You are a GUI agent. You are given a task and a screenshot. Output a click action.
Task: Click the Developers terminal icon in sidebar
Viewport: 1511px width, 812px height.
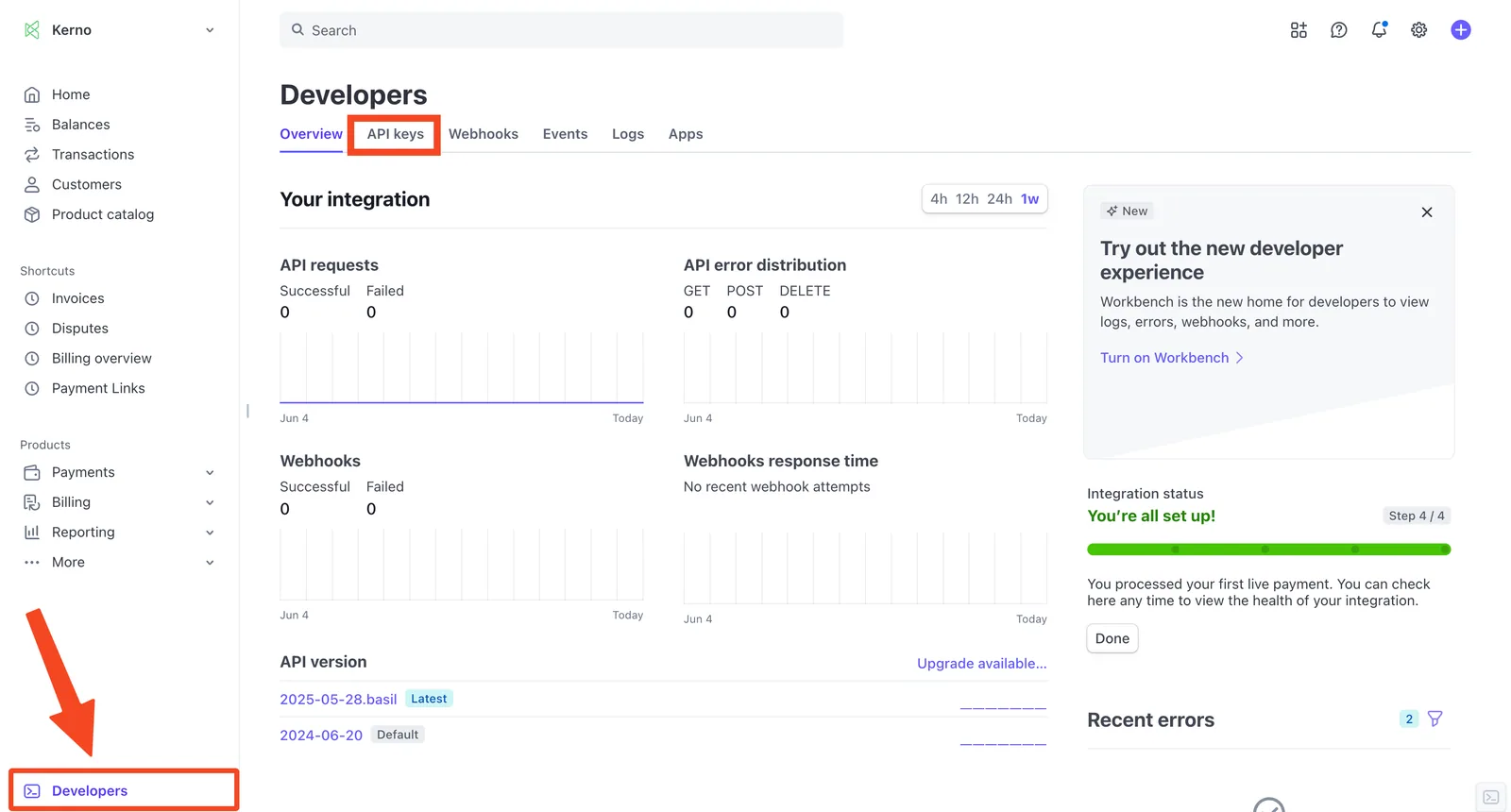(32, 791)
